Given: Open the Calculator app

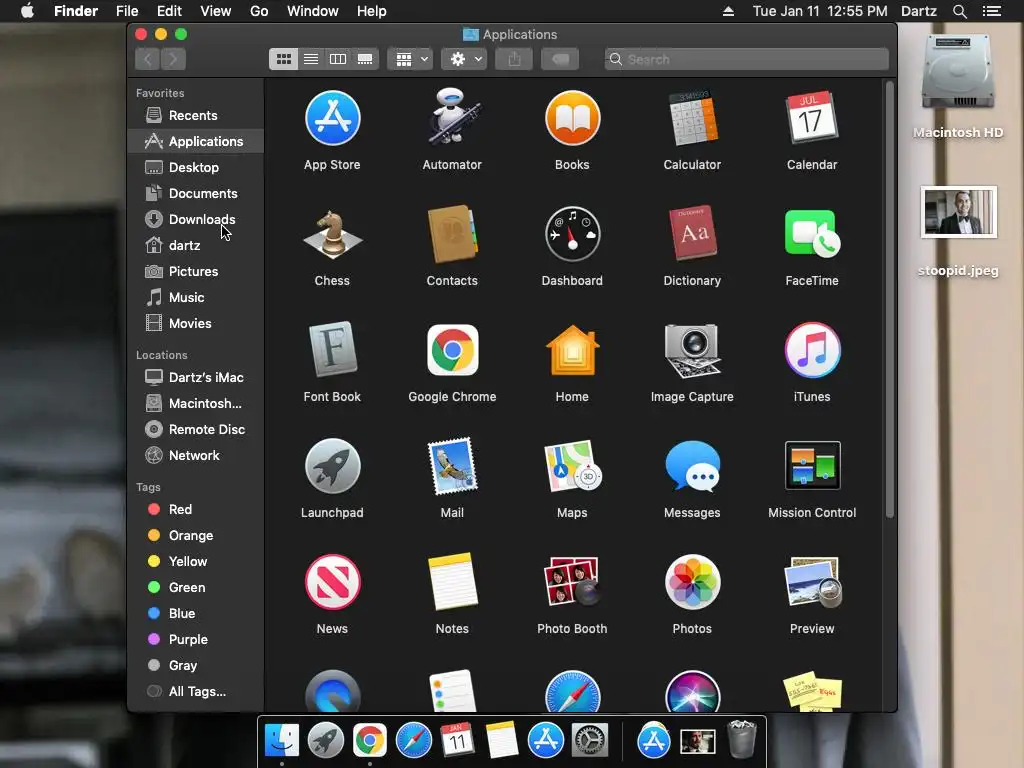Looking at the screenshot, I should [692, 118].
